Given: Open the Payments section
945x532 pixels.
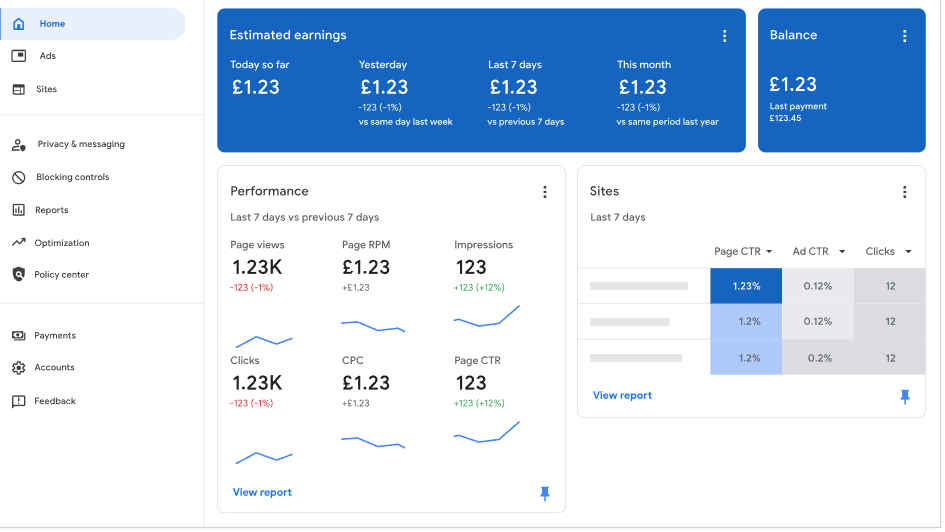Looking at the screenshot, I should [x=55, y=336].
